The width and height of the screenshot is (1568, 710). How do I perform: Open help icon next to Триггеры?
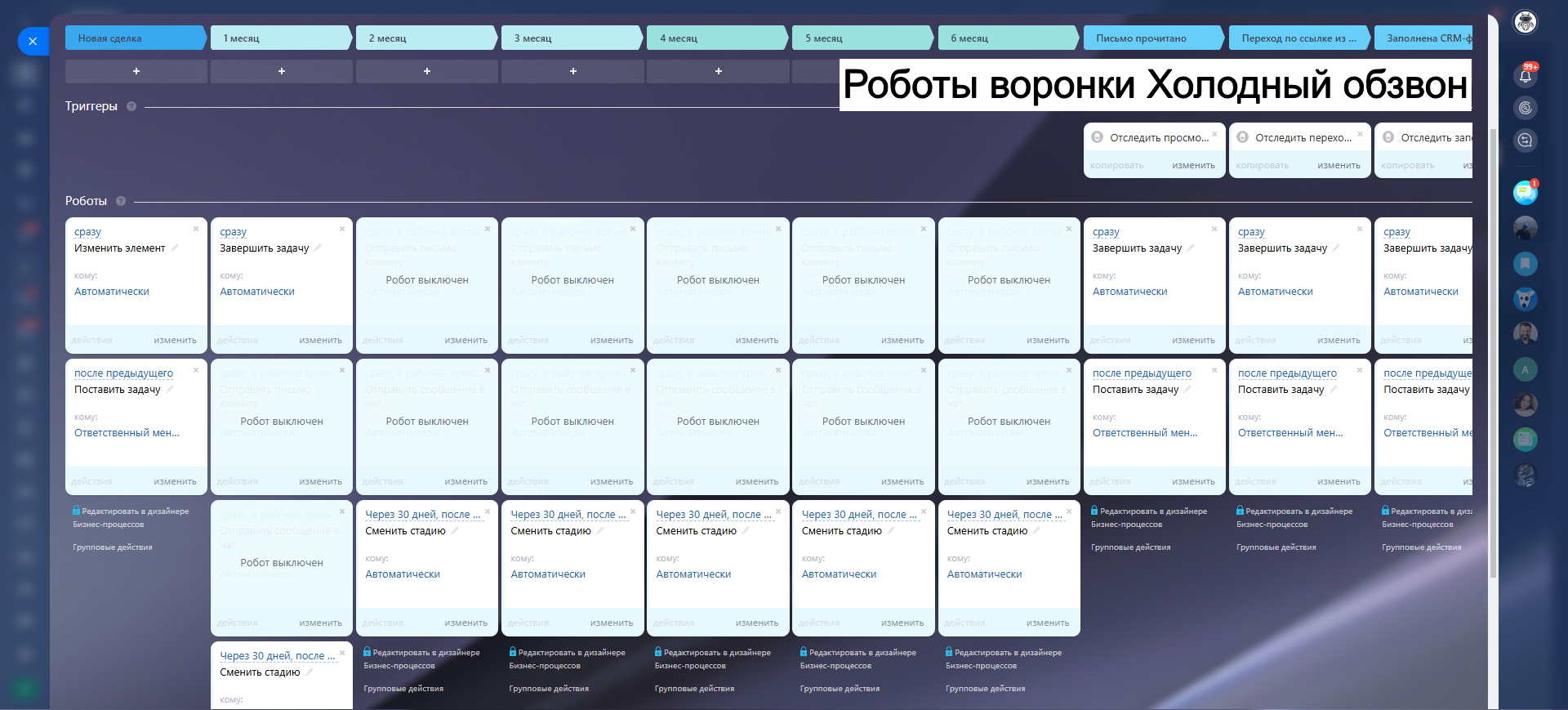131,106
